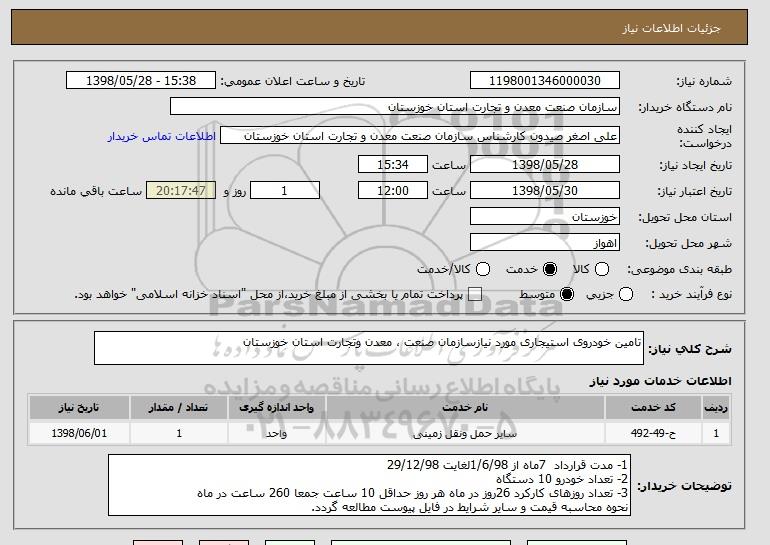The height and width of the screenshot is (545, 770).
Task: Click the اطلاعات خدمات مورد نیاز heading
Action: [660, 381]
